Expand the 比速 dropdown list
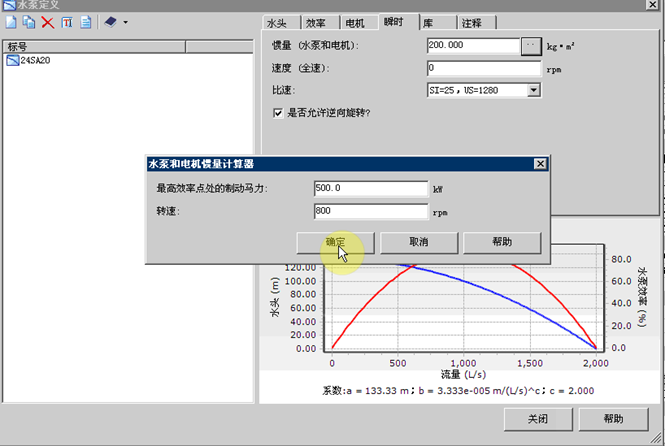Screen dimensions: 665x446 point(533,91)
